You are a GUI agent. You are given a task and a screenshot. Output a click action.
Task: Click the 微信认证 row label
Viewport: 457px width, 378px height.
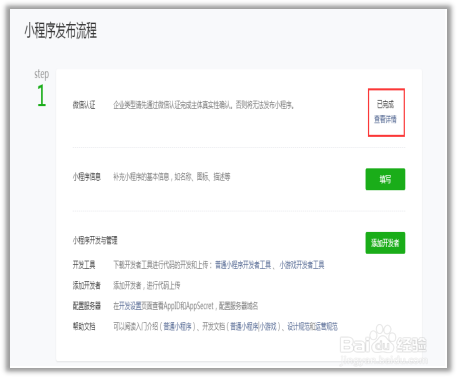(x=84, y=105)
